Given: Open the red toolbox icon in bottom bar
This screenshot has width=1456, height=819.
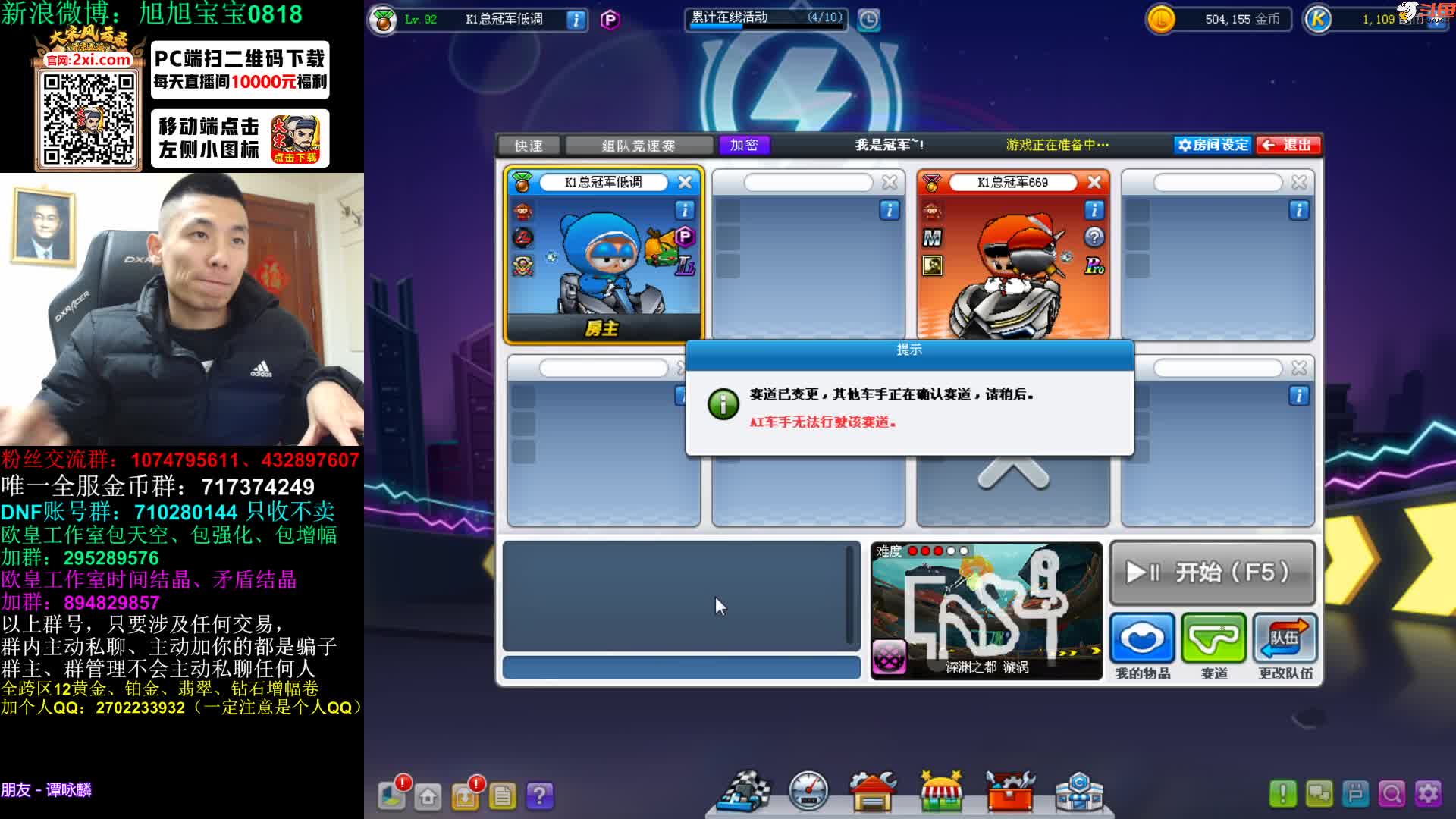Looking at the screenshot, I should (x=1010, y=792).
